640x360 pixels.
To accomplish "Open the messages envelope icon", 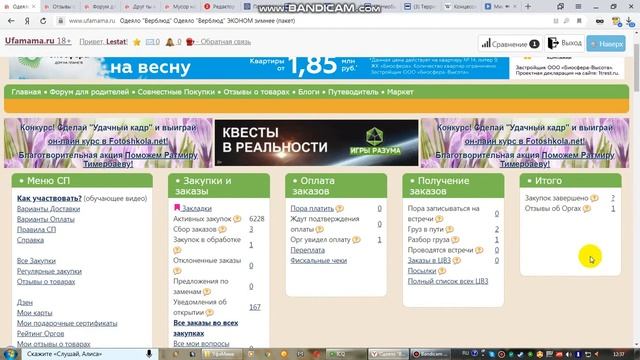I will (x=150, y=42).
